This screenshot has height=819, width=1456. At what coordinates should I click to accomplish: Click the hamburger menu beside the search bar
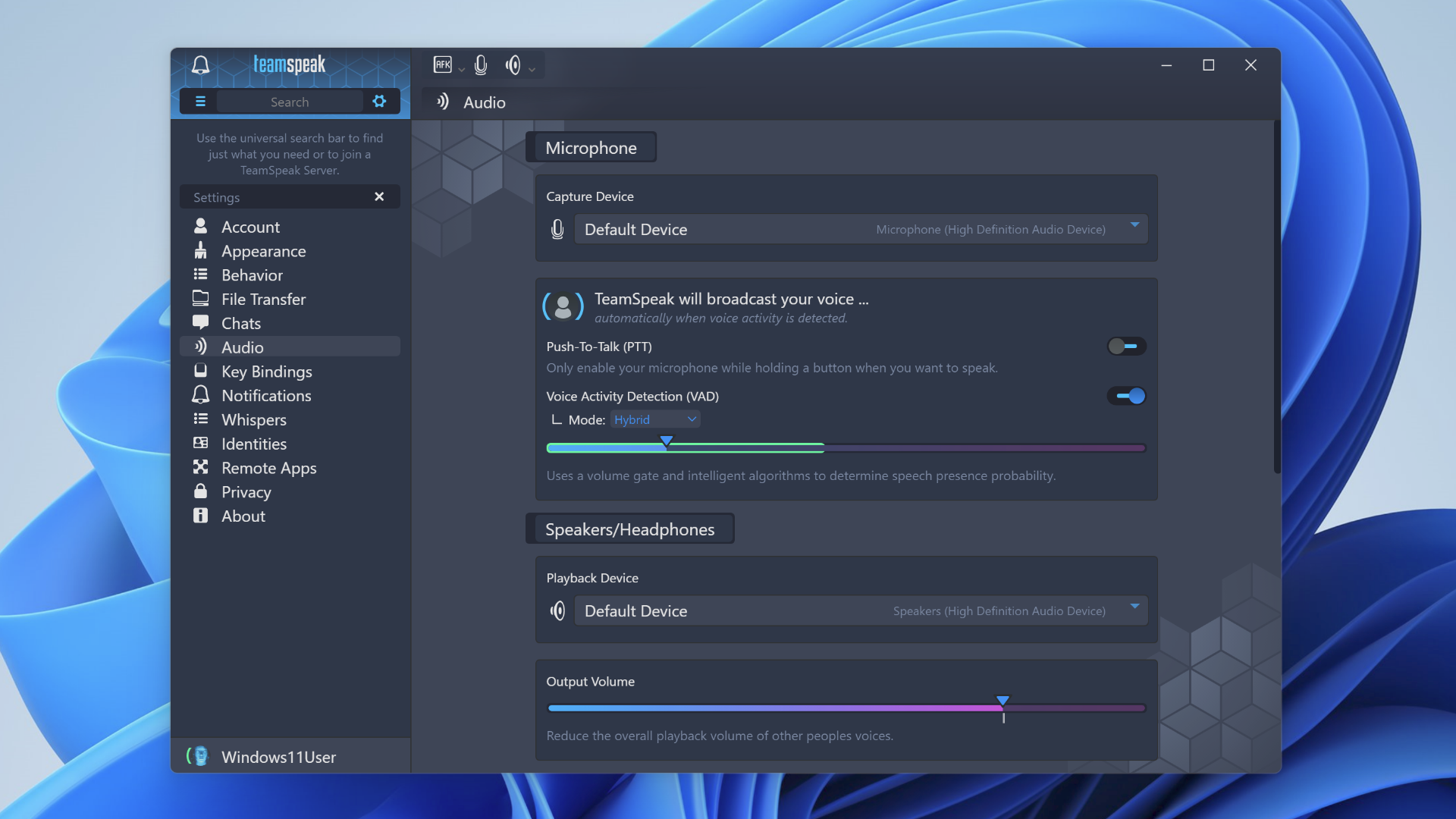coord(200,101)
